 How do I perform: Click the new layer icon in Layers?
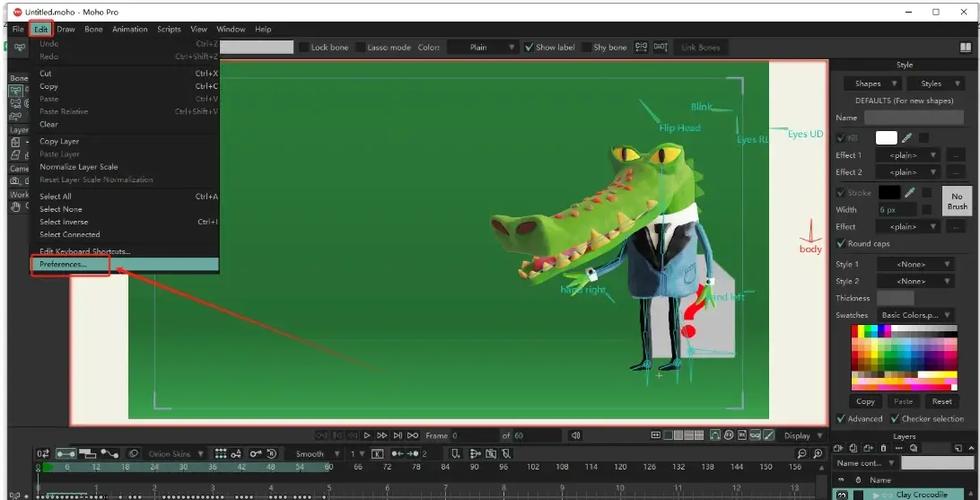tap(838, 448)
